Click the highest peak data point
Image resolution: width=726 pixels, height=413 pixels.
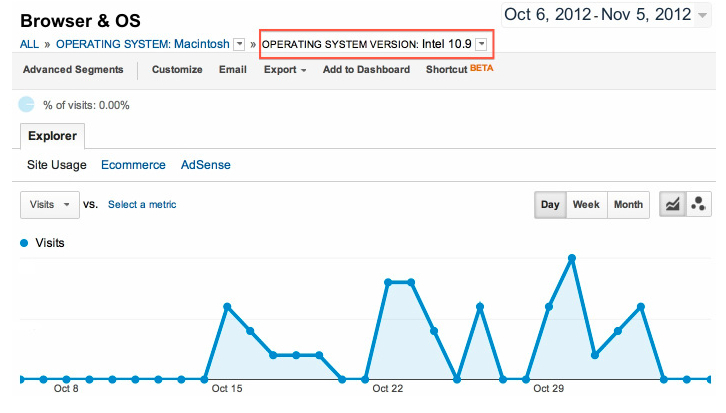(x=572, y=258)
